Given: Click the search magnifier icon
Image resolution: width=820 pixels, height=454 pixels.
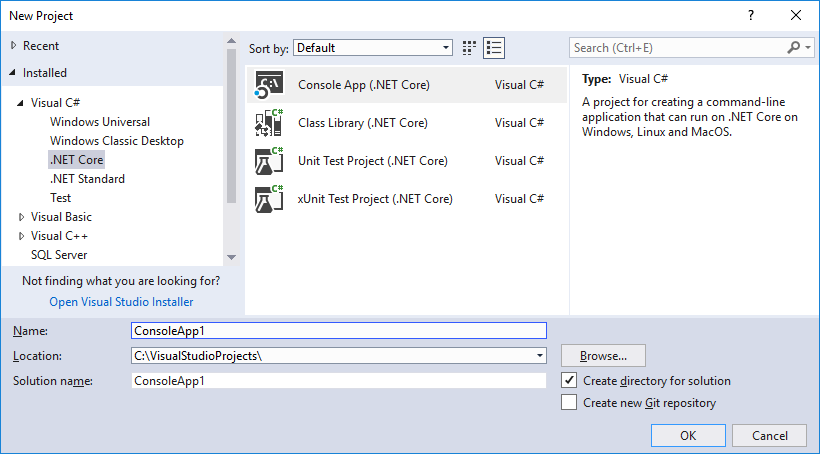Looking at the screenshot, I should tap(793, 48).
